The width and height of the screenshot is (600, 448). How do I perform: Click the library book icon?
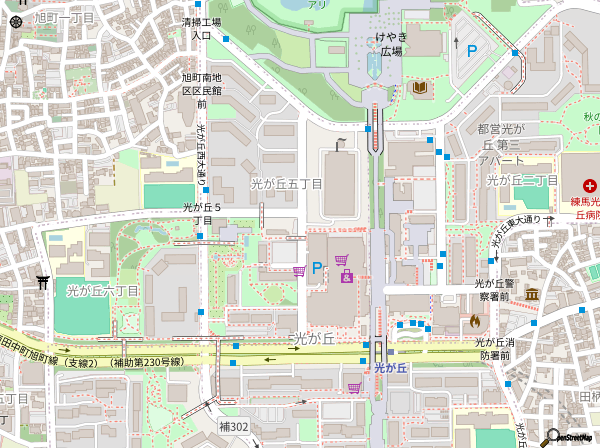pyautogui.click(x=420, y=88)
